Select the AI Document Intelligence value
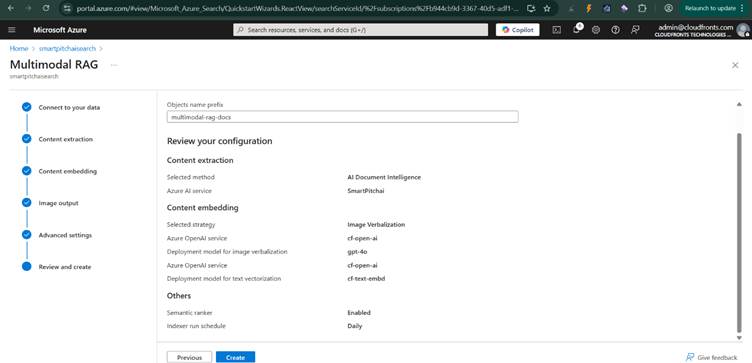The image size is (752, 363). tap(384, 177)
